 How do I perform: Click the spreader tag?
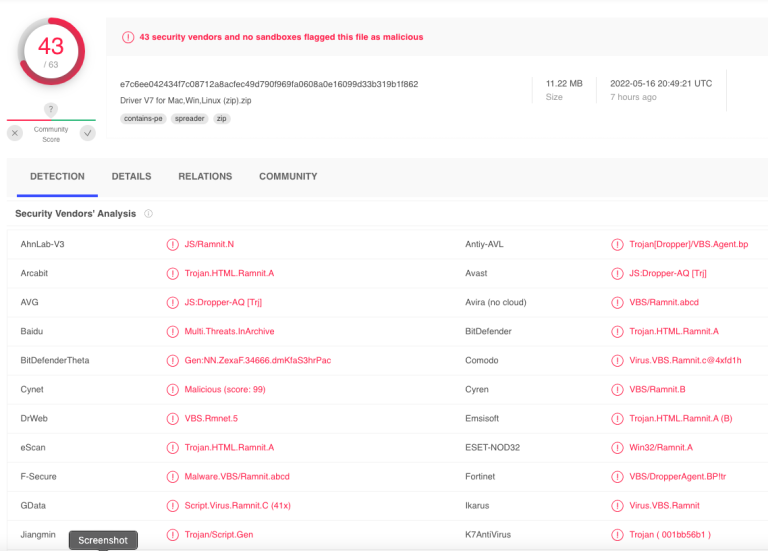click(x=190, y=119)
